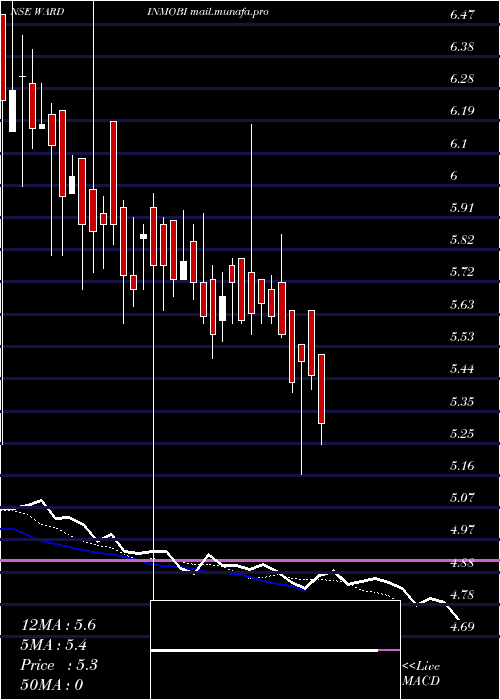
Task: Click the 5.25 price axis label
Action: coord(462,433)
